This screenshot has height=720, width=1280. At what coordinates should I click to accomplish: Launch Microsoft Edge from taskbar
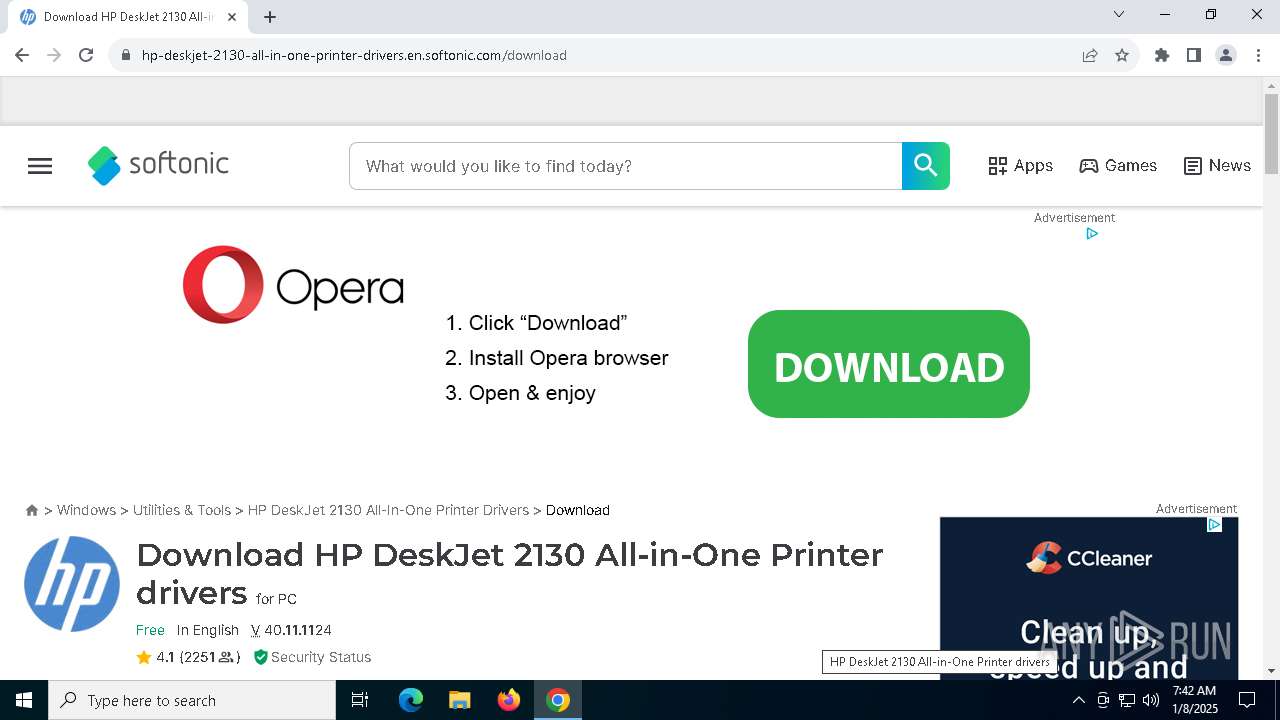point(411,700)
